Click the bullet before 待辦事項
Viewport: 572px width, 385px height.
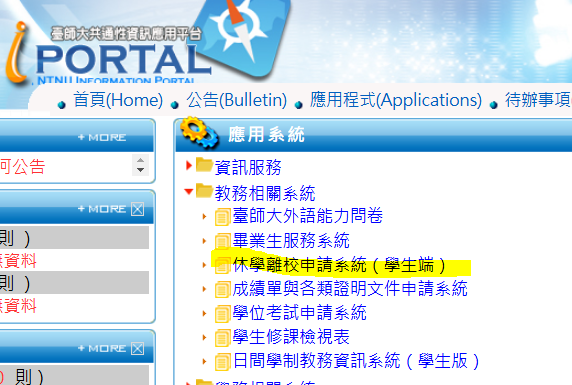click(494, 105)
